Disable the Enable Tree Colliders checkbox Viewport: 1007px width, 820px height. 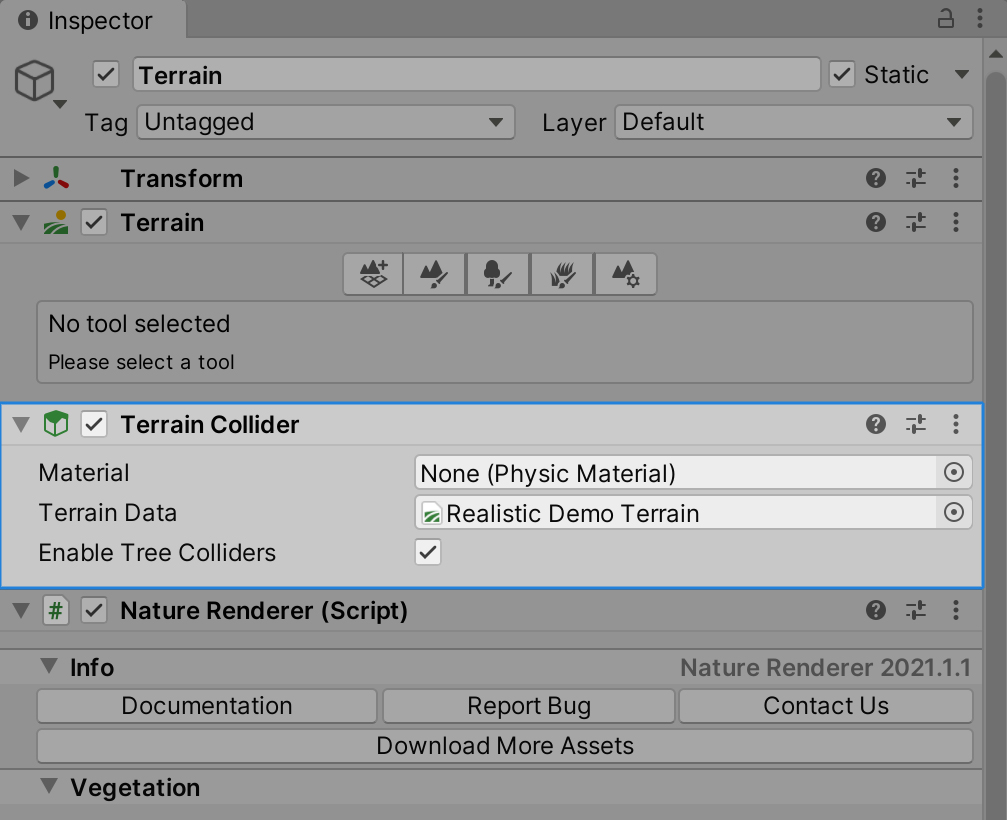(x=428, y=552)
